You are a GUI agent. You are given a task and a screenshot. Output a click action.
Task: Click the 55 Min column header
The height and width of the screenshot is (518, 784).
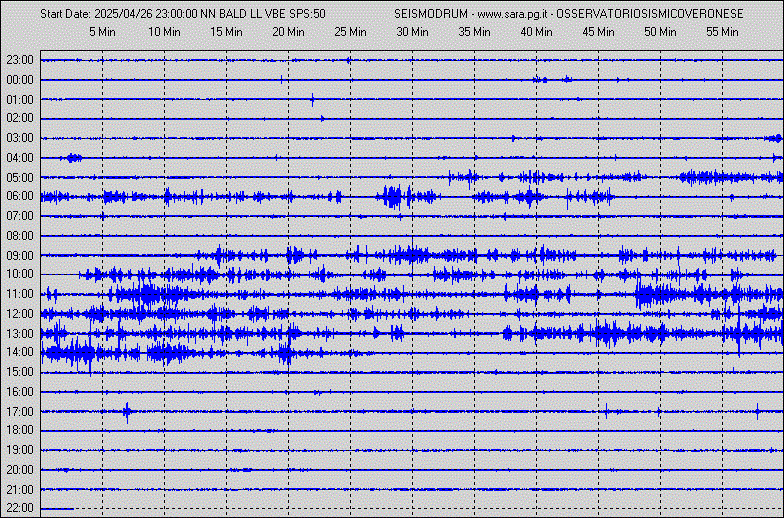[722, 32]
